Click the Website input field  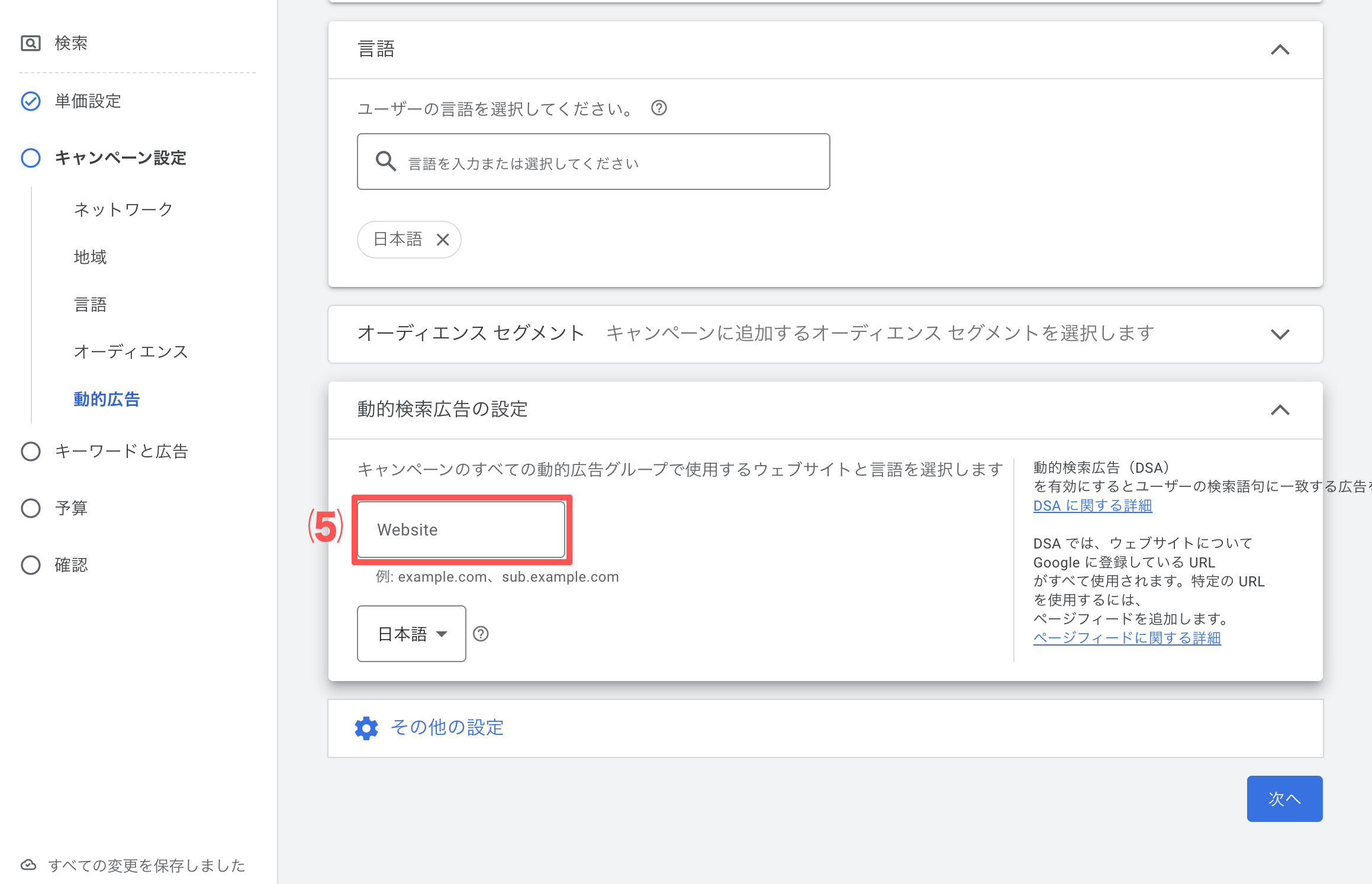tap(460, 530)
